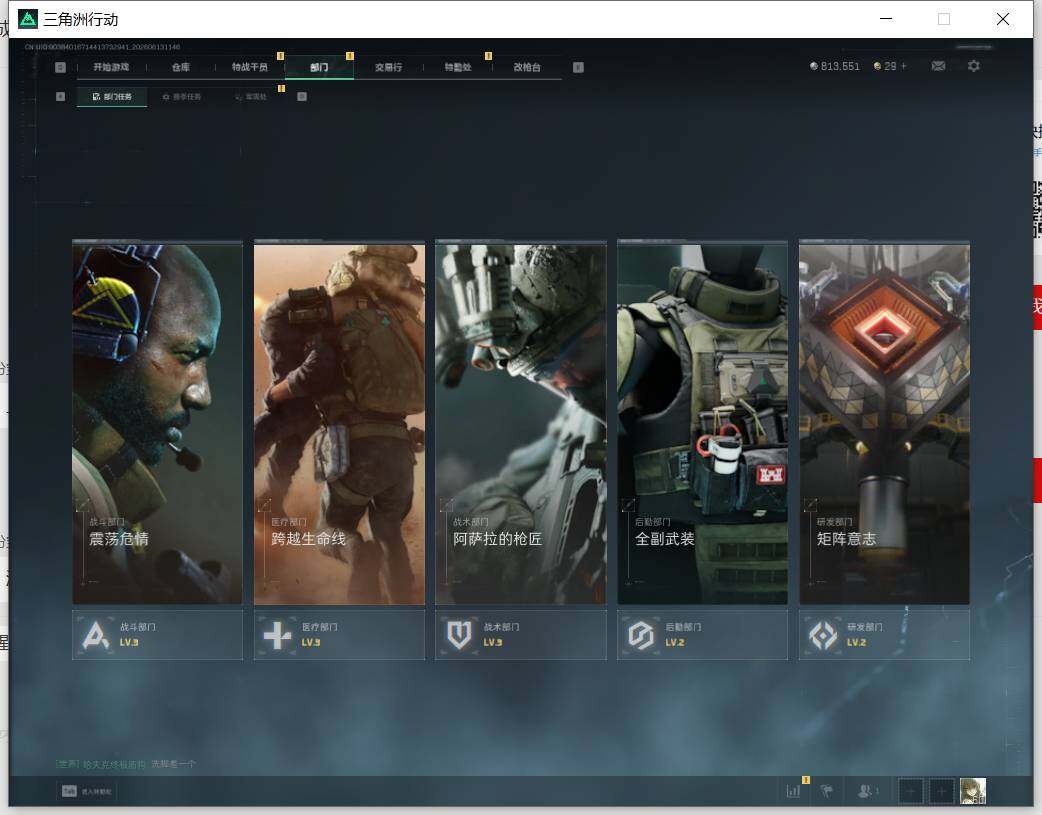Click the plus next to 29 currency
Viewport: 1042px width, 815px height.
pyautogui.click(x=904, y=66)
